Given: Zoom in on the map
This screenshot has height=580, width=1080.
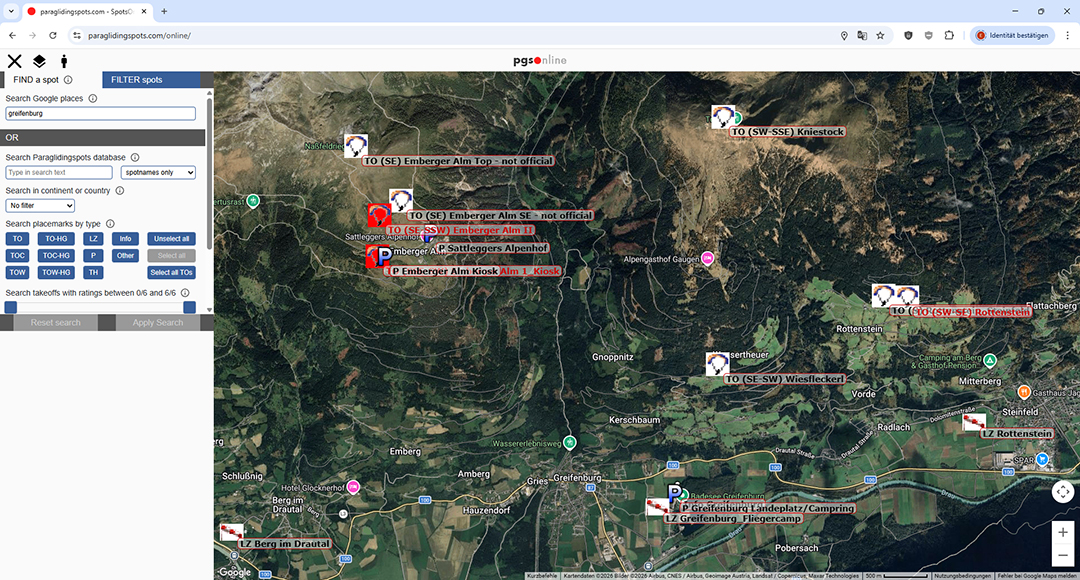Looking at the screenshot, I should 1062,533.
